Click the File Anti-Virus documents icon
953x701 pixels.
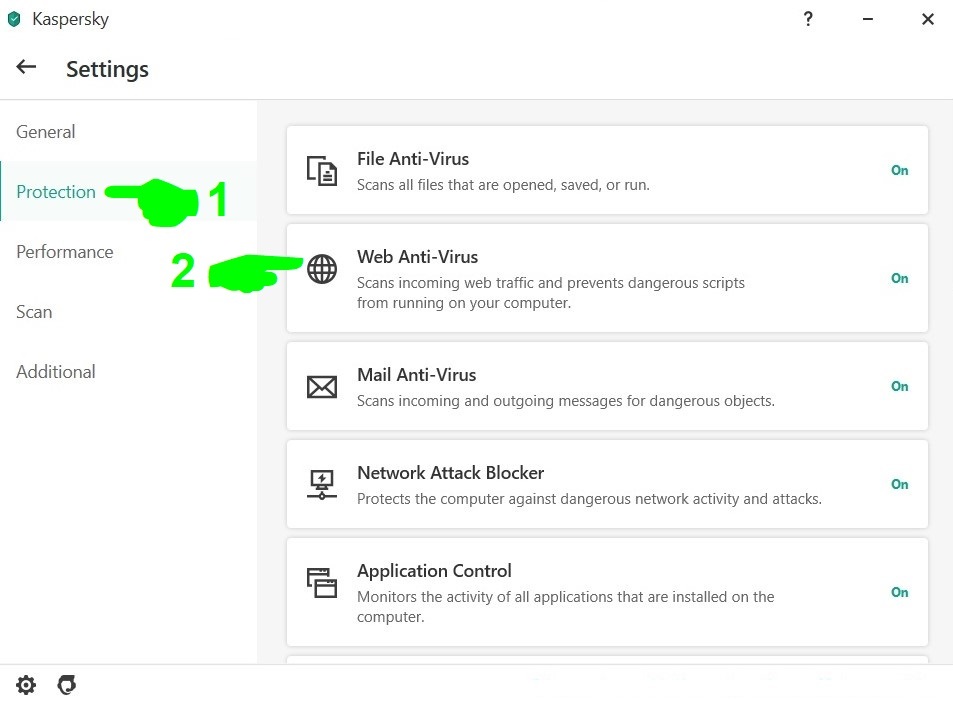point(322,171)
